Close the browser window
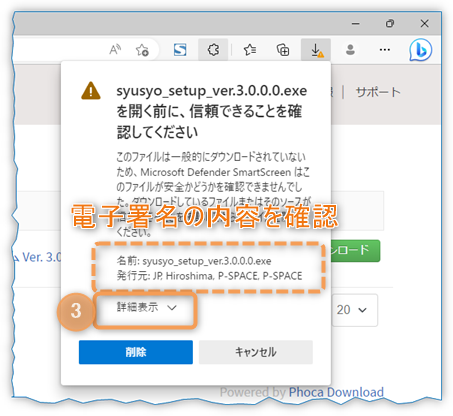Screen dimensions: 453x416 [x=424, y=24]
